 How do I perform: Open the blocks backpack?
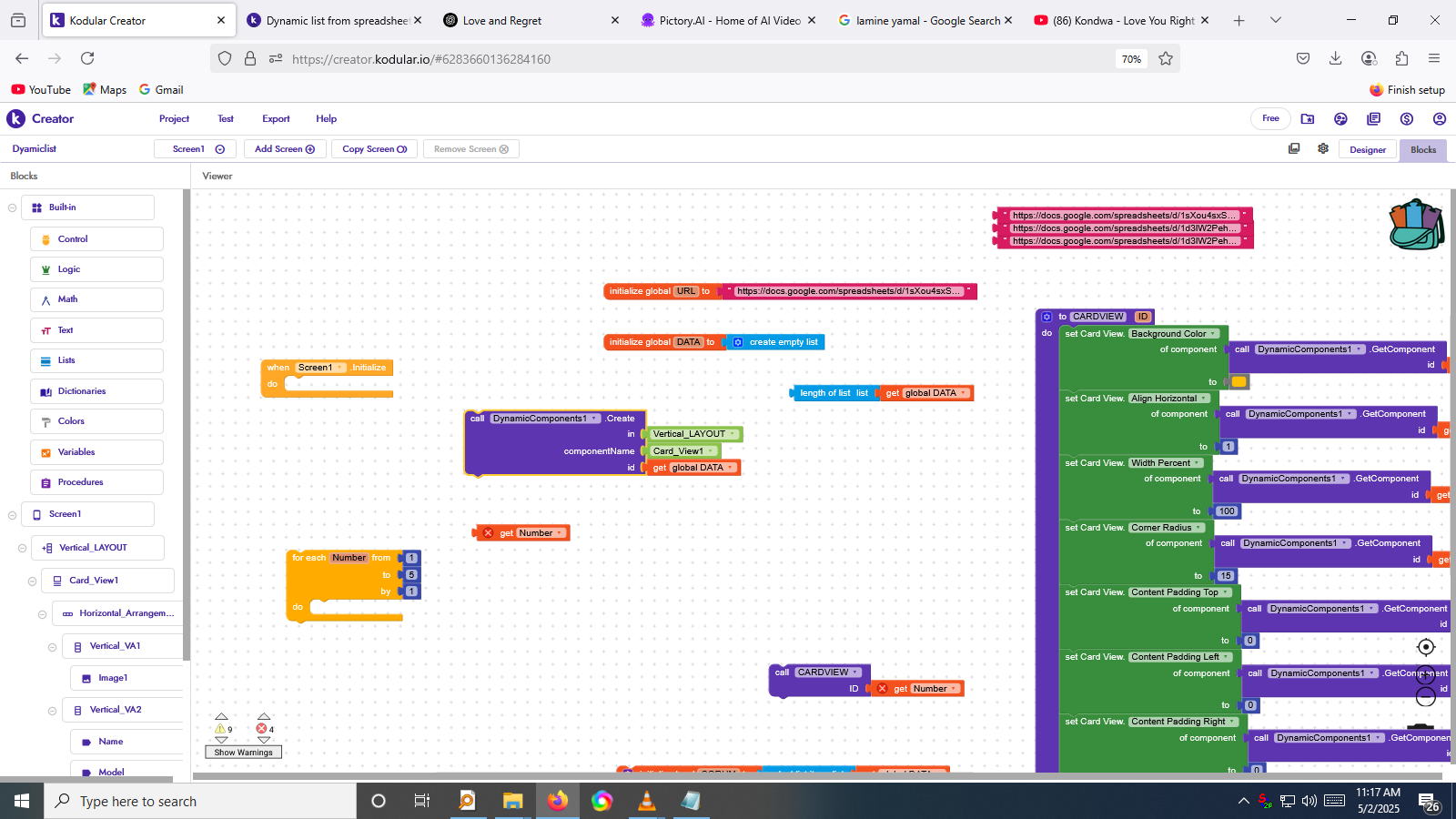click(1416, 224)
